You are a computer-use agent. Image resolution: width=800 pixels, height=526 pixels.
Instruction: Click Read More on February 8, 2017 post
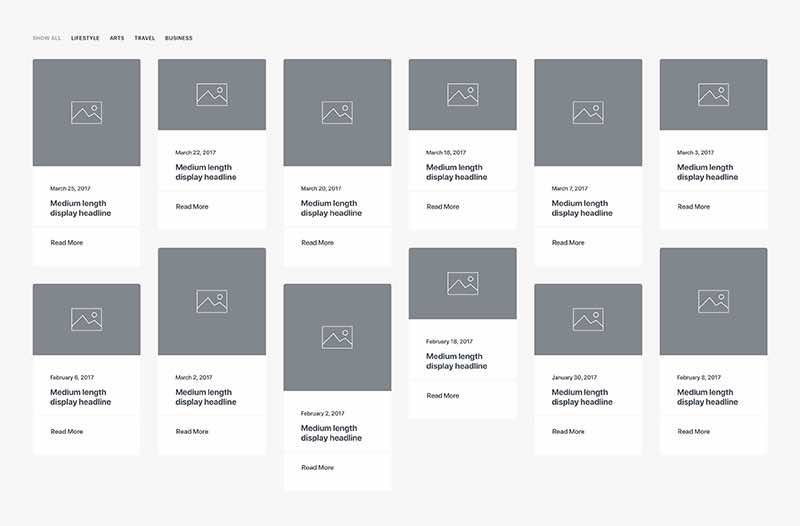[x=694, y=432]
